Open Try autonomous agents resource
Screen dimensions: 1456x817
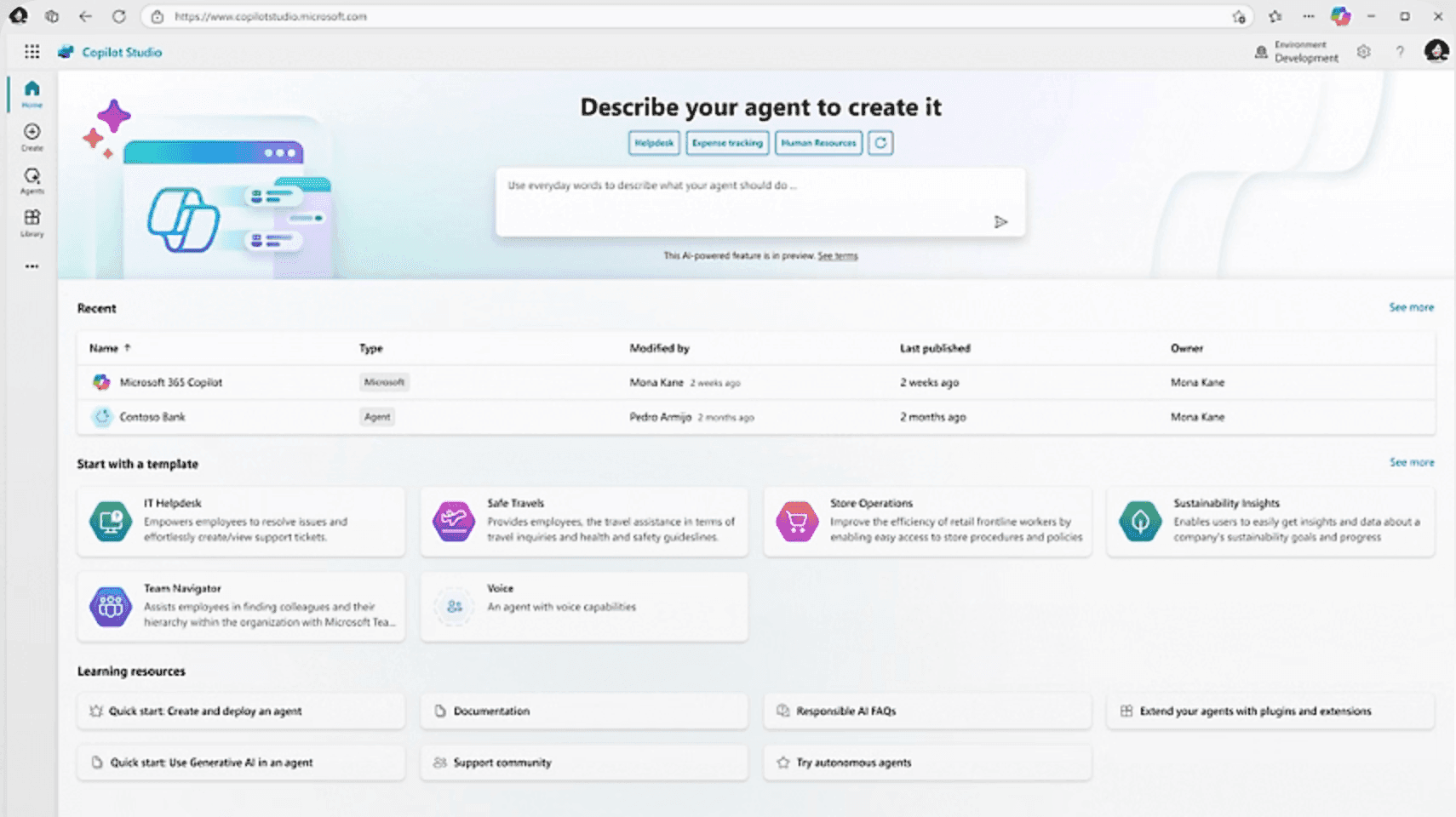click(927, 763)
